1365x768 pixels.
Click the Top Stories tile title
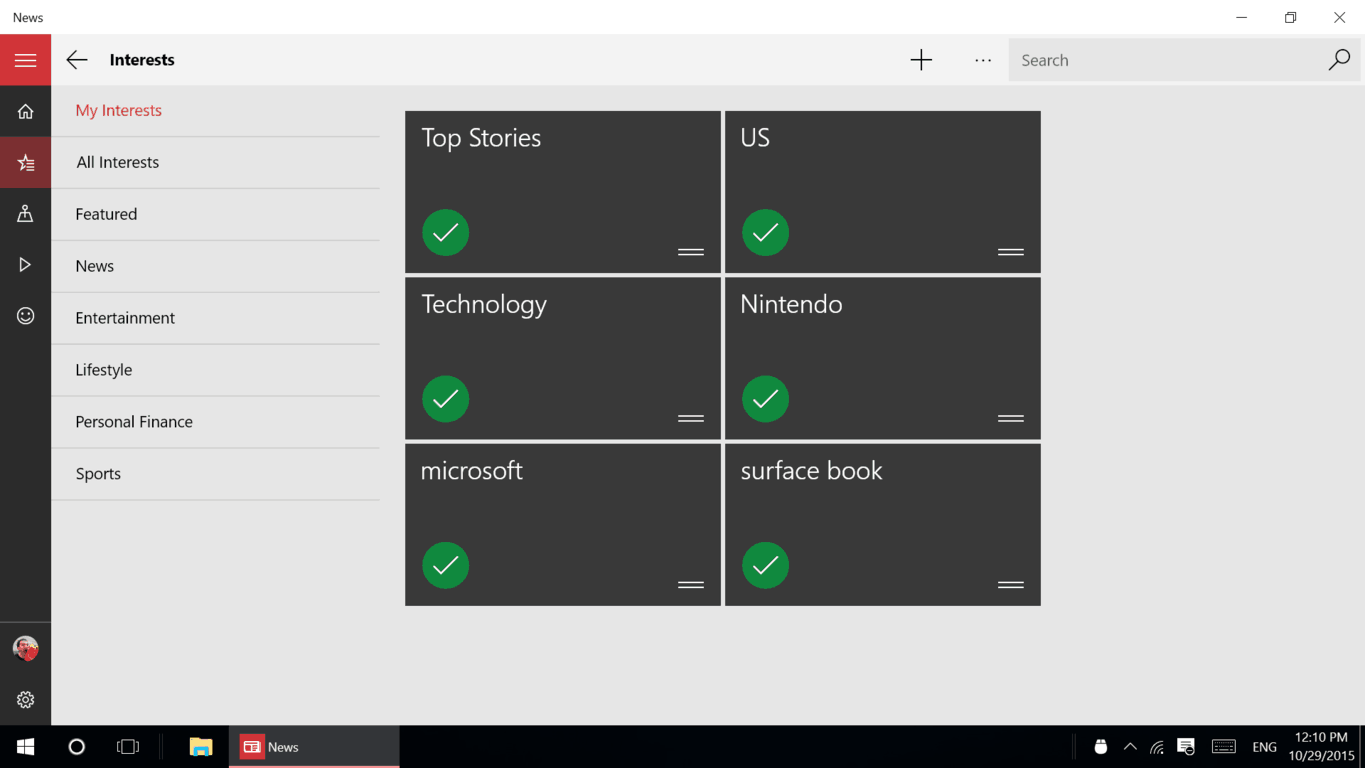pos(481,138)
